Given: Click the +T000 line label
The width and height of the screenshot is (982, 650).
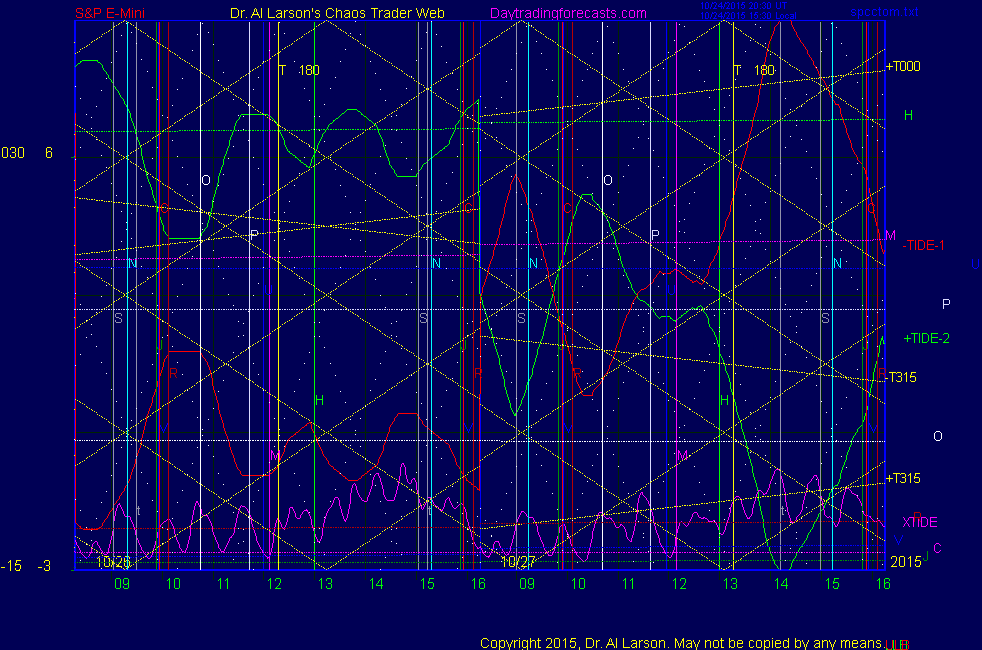Looking at the screenshot, I should point(902,66).
